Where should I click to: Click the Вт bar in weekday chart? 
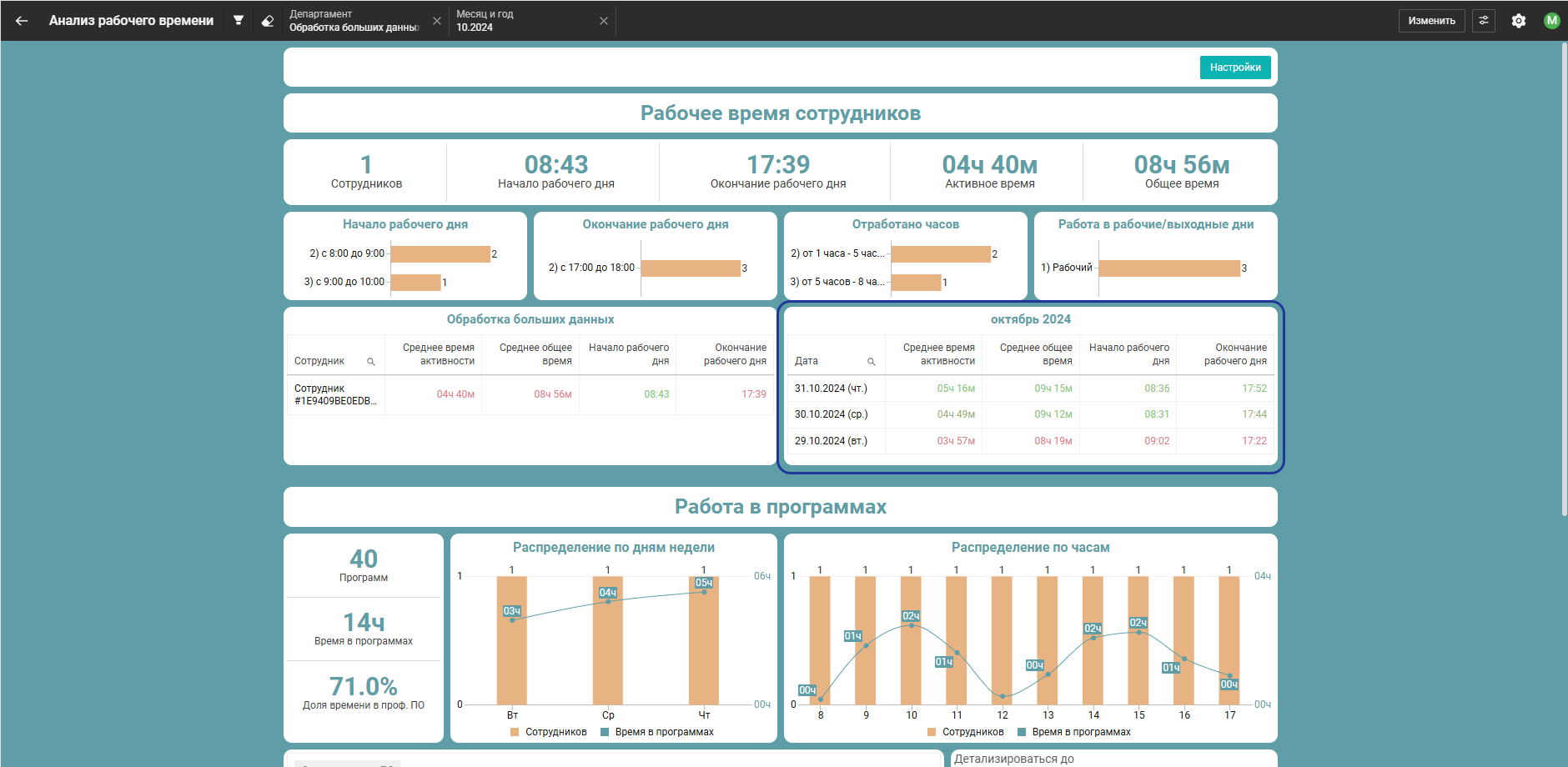(x=512, y=640)
